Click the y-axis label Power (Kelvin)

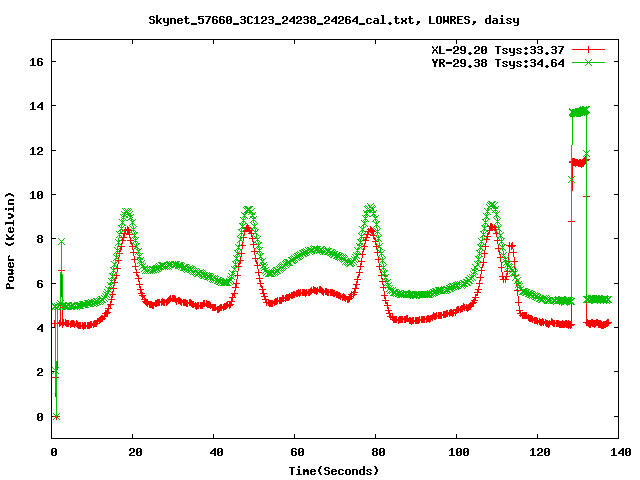(x=10, y=241)
